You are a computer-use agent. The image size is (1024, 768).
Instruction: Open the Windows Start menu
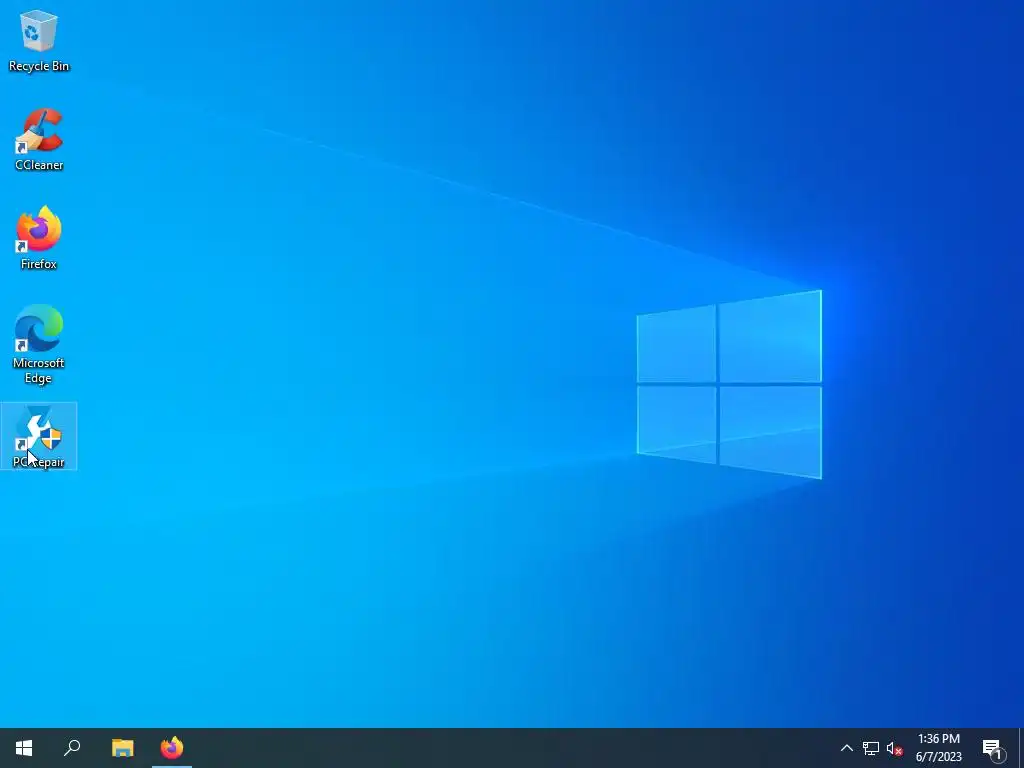24,748
